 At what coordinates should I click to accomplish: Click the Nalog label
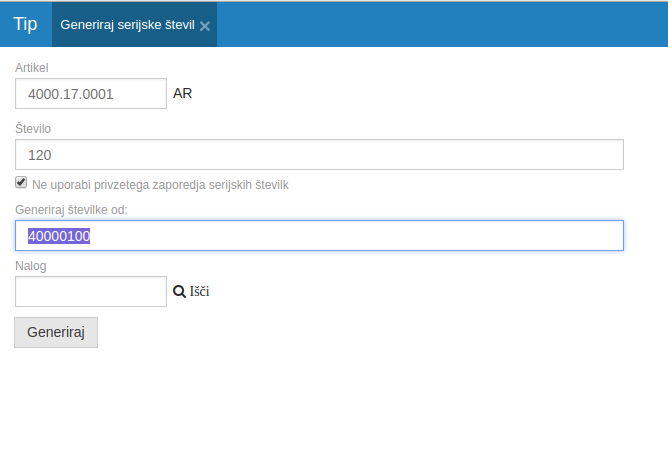pos(31,266)
